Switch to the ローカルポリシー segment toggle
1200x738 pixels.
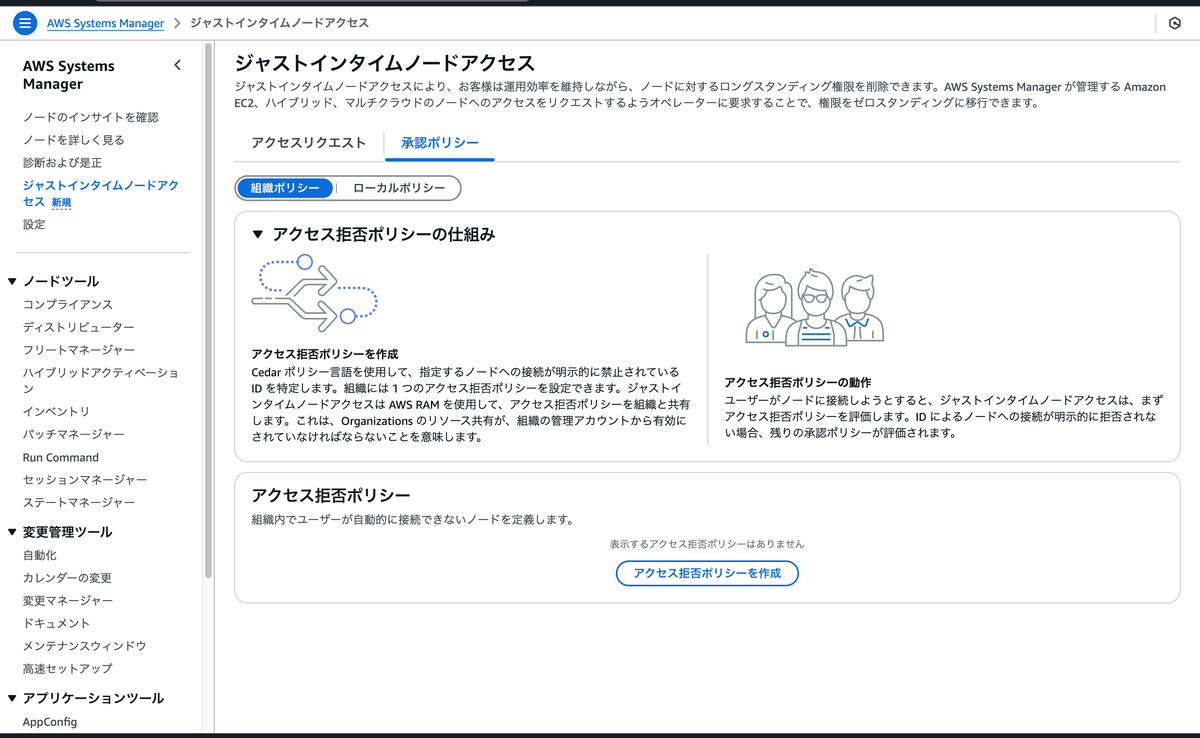399,188
